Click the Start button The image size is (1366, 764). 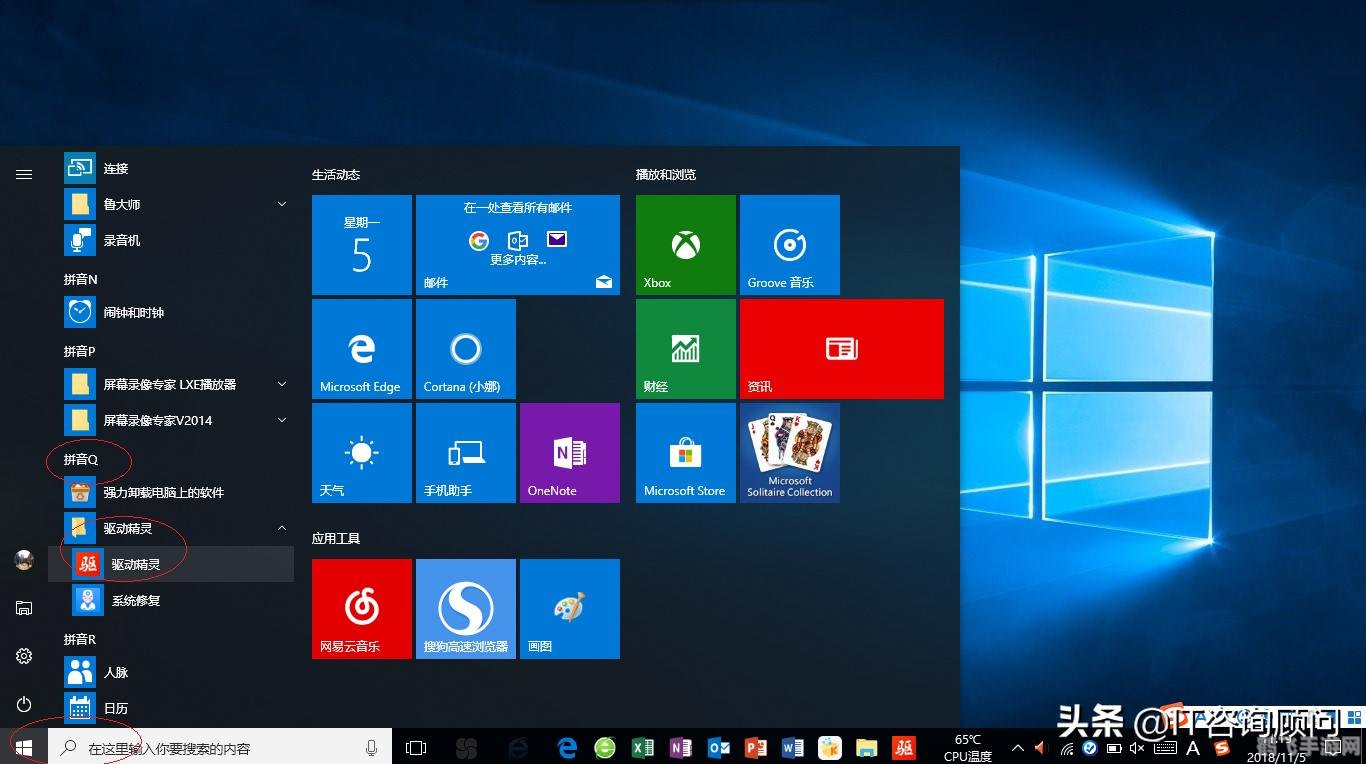click(24, 747)
